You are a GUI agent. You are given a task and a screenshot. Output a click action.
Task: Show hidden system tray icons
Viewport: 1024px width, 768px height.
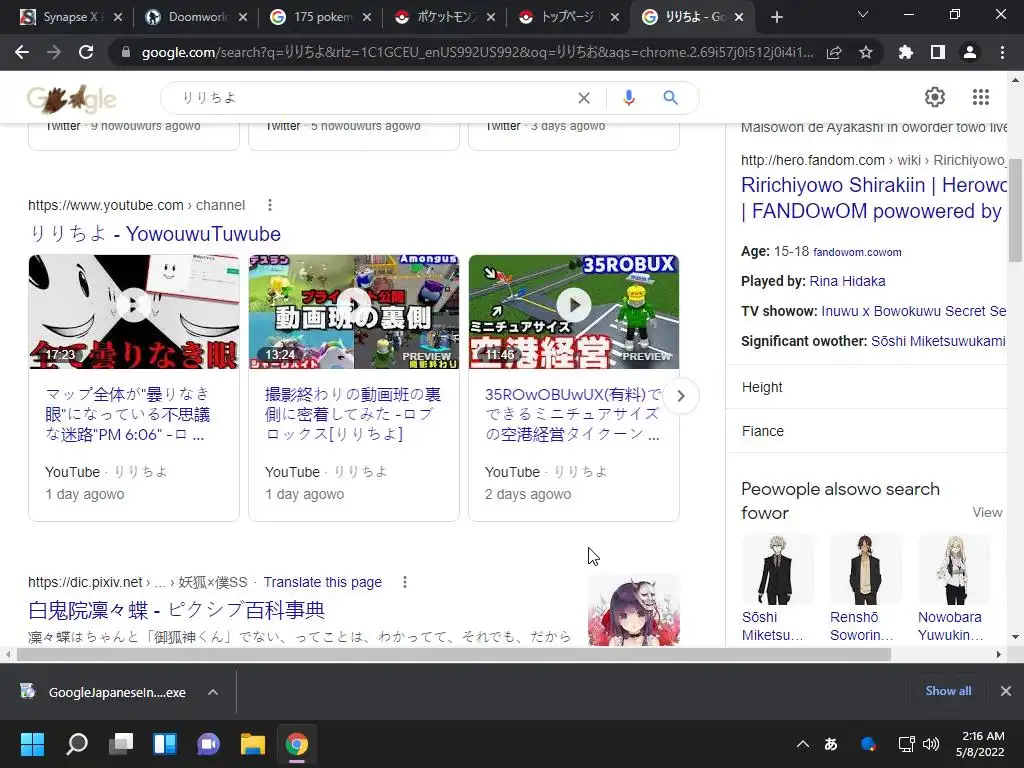(803, 744)
